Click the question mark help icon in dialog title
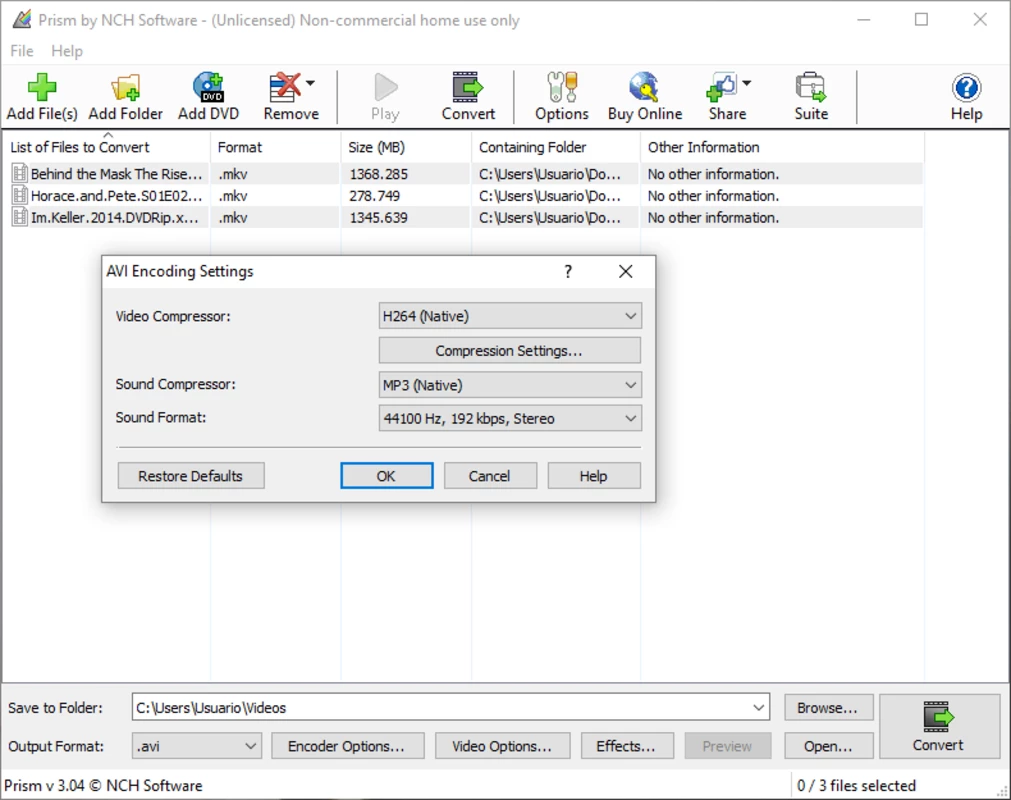1011x800 pixels. point(568,271)
